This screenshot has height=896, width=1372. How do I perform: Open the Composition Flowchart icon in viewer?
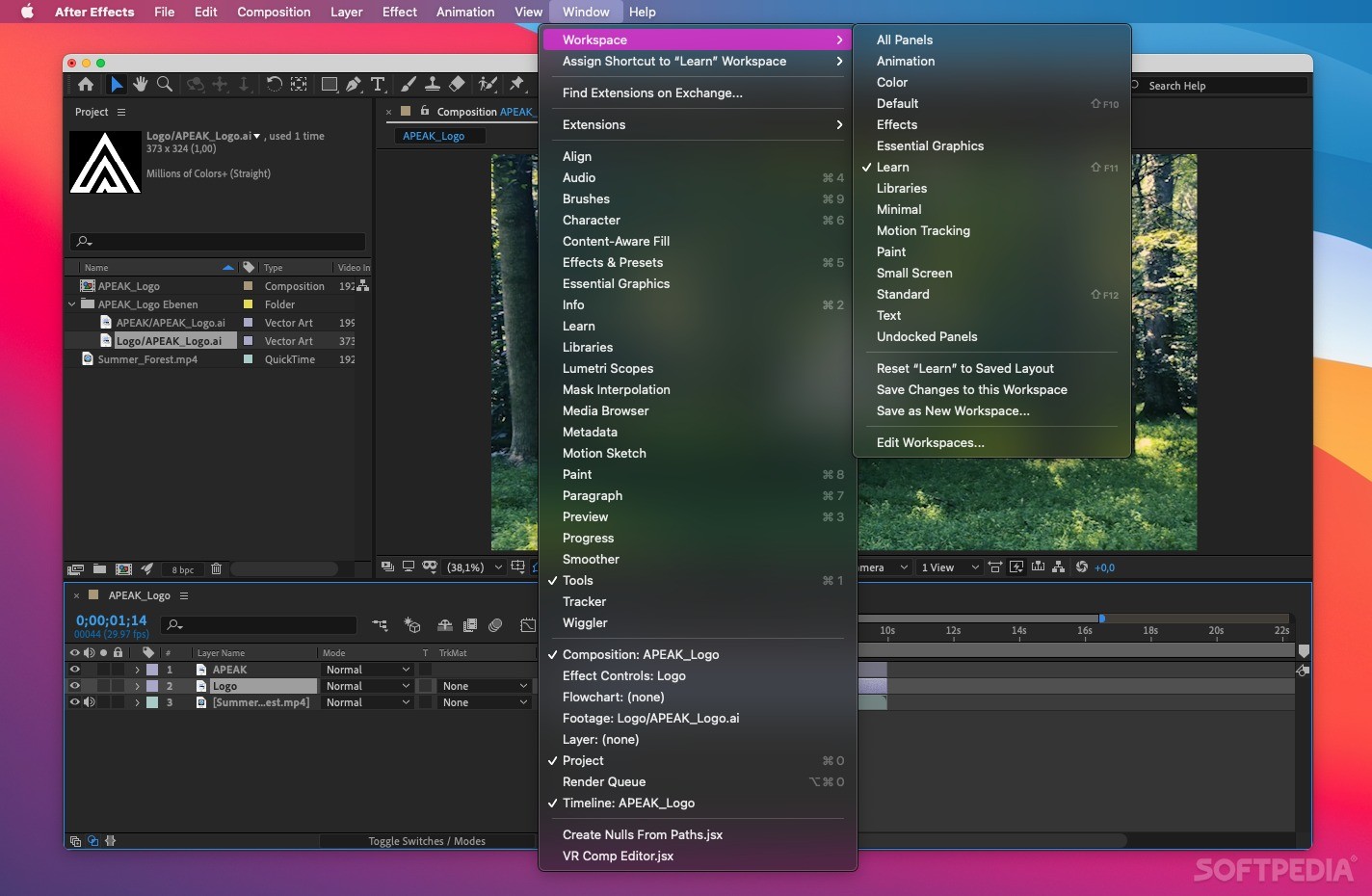1059,567
